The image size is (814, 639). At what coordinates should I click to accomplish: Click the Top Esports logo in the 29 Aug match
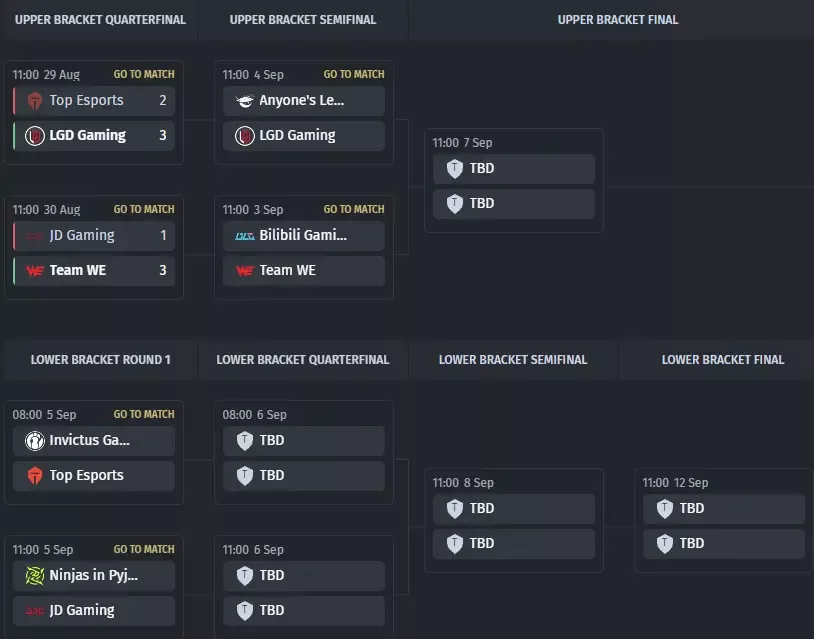(x=35, y=100)
